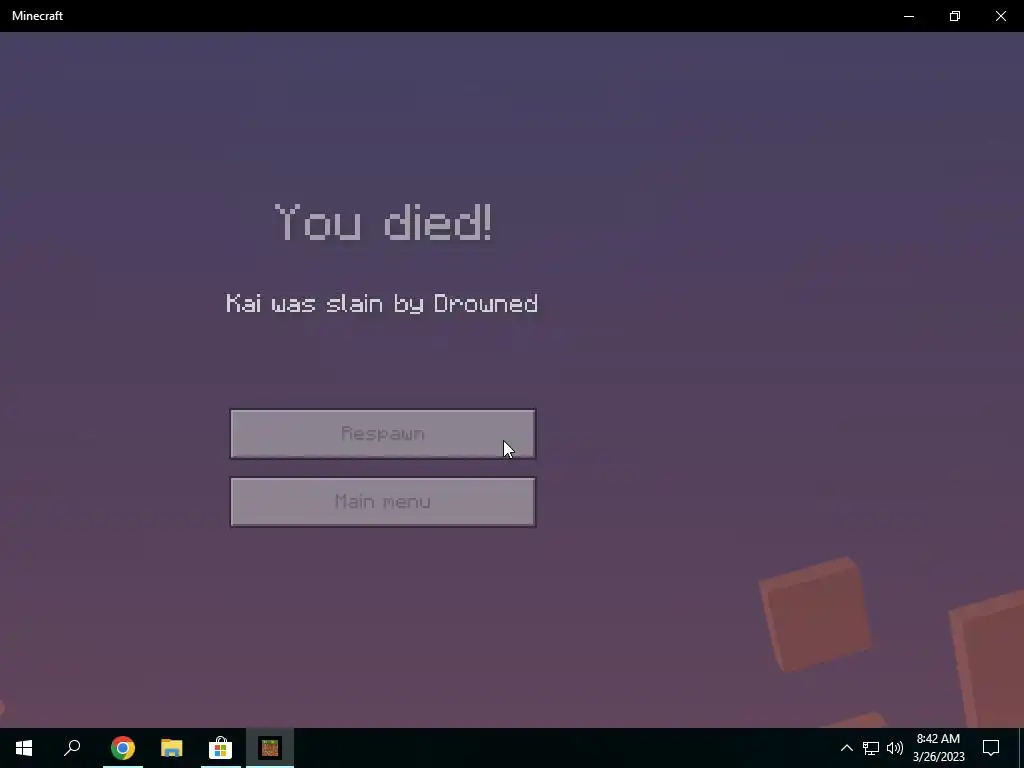Viewport: 1024px width, 768px height.
Task: Restore down the Minecraft window
Action: click(x=955, y=16)
